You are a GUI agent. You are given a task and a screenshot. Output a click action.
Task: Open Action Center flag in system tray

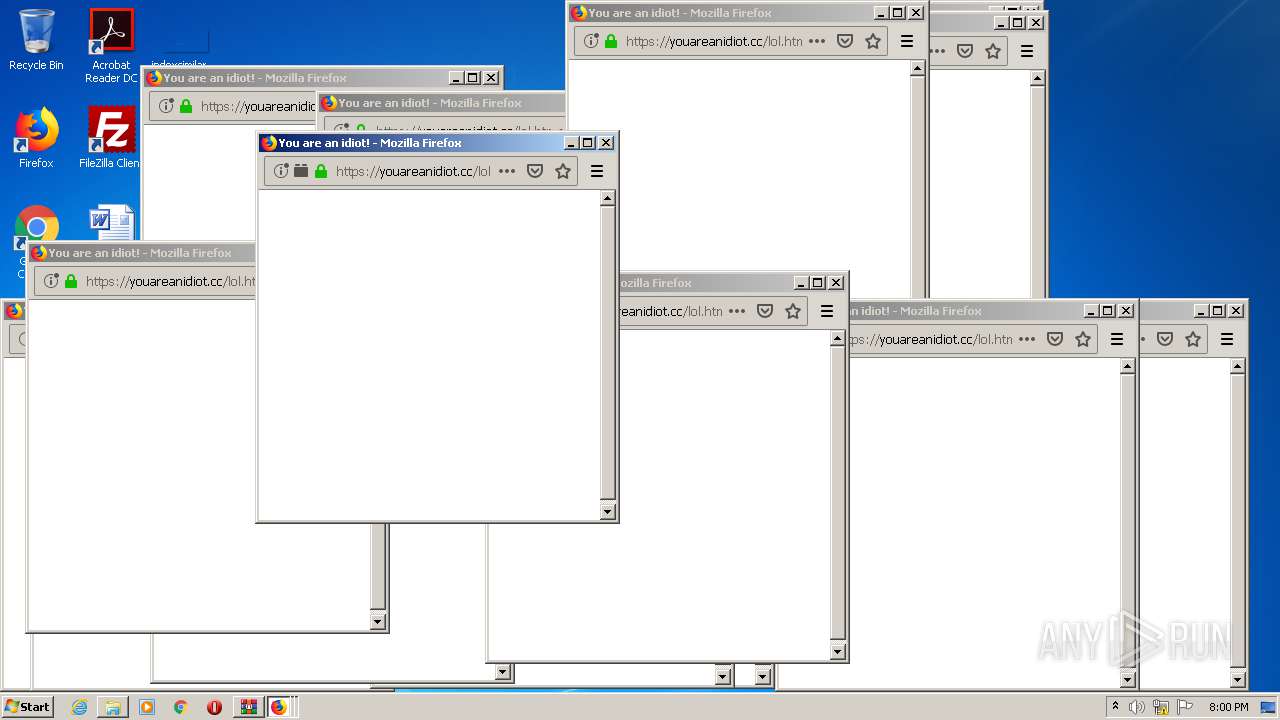tap(1186, 707)
